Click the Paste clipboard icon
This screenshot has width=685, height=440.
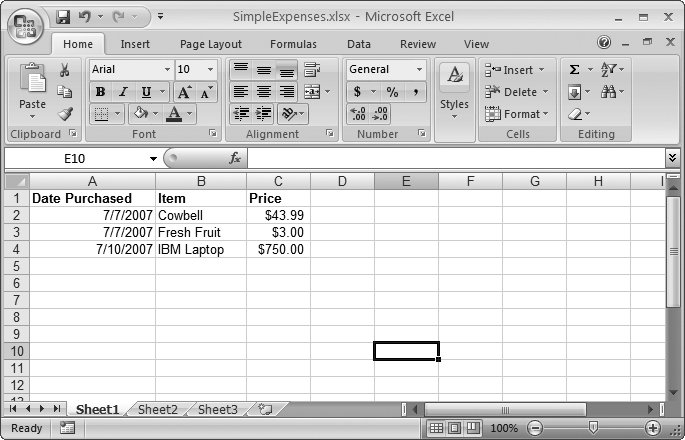(32, 79)
